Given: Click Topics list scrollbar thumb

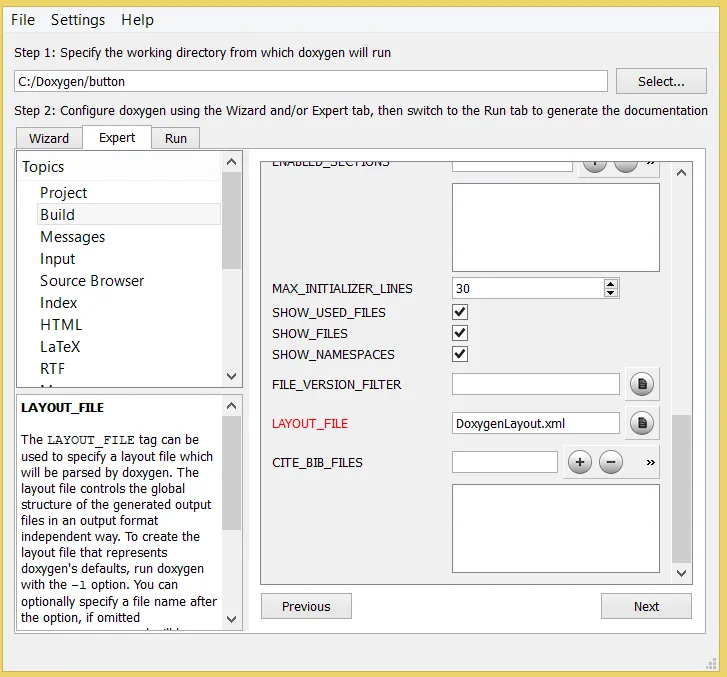Looking at the screenshot, I should (x=231, y=220).
